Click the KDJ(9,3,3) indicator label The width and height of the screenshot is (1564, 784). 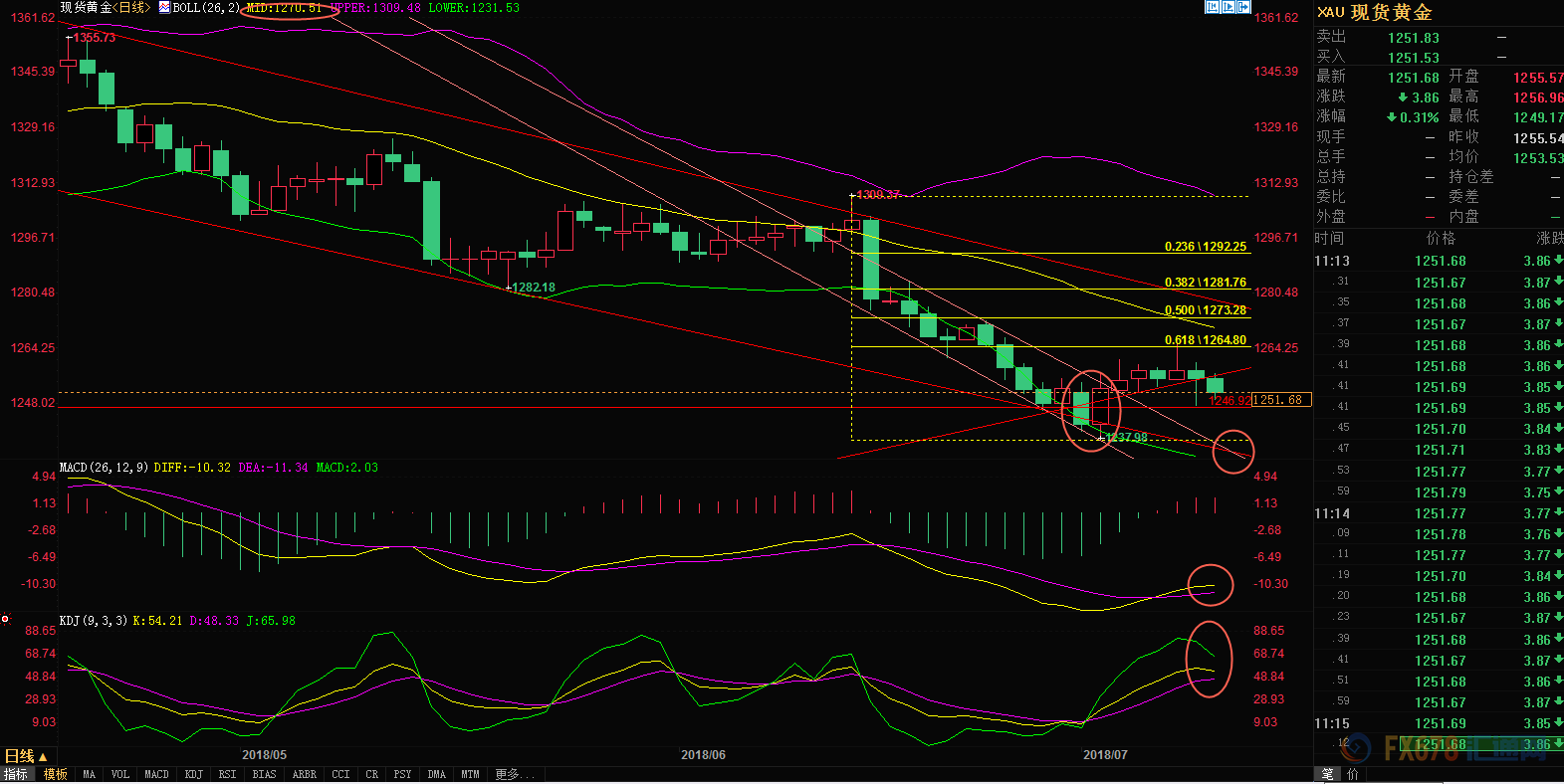(94, 621)
